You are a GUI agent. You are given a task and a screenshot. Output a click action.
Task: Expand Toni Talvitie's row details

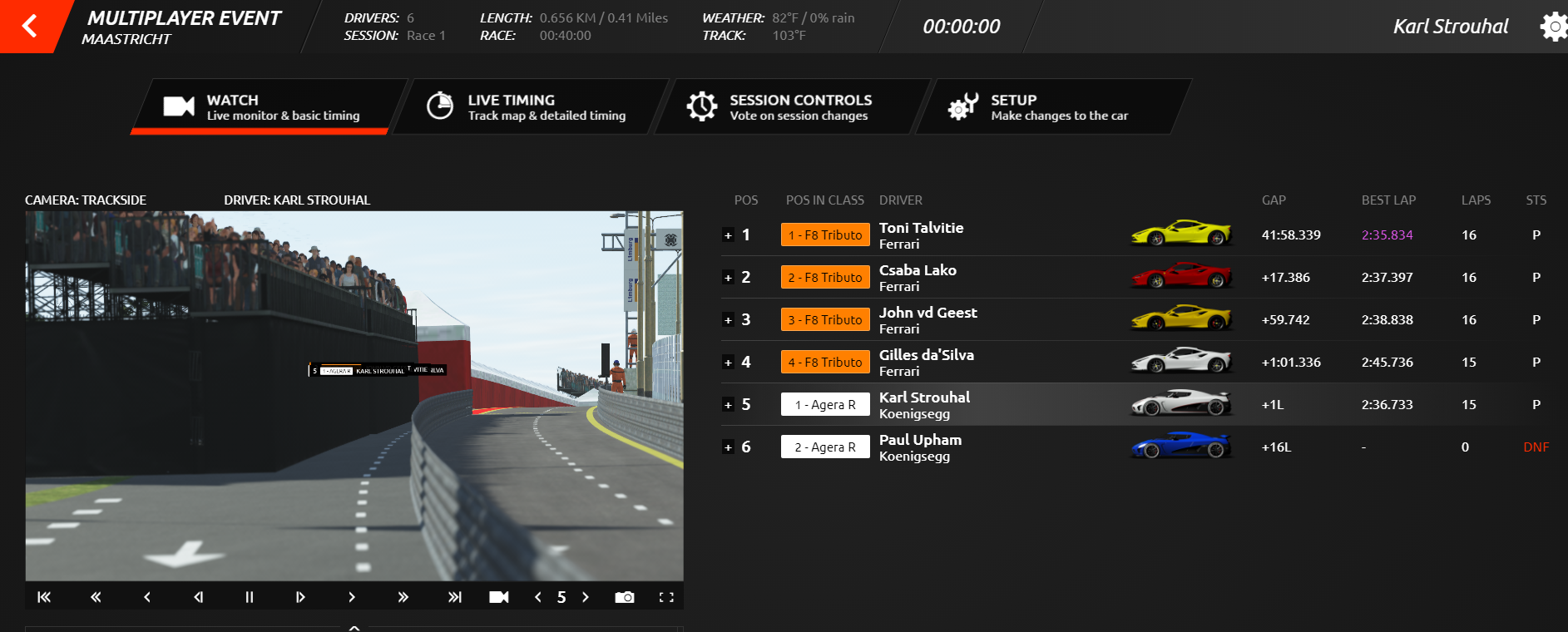tap(728, 235)
